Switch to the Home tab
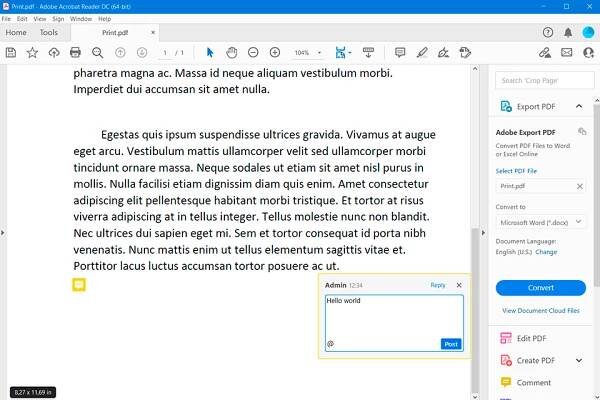 click(x=16, y=33)
